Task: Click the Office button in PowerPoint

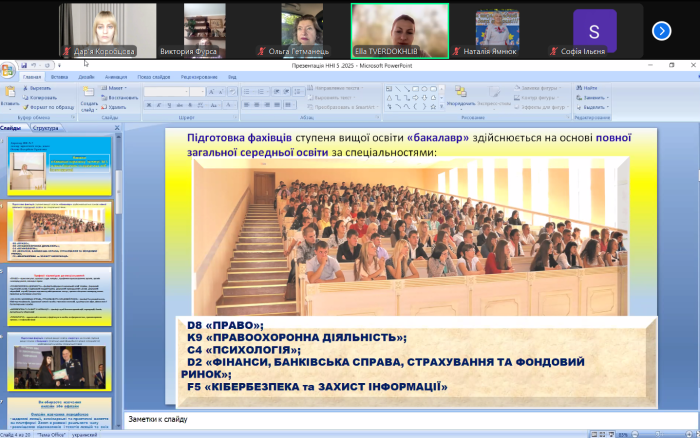Action: pyautogui.click(x=9, y=69)
